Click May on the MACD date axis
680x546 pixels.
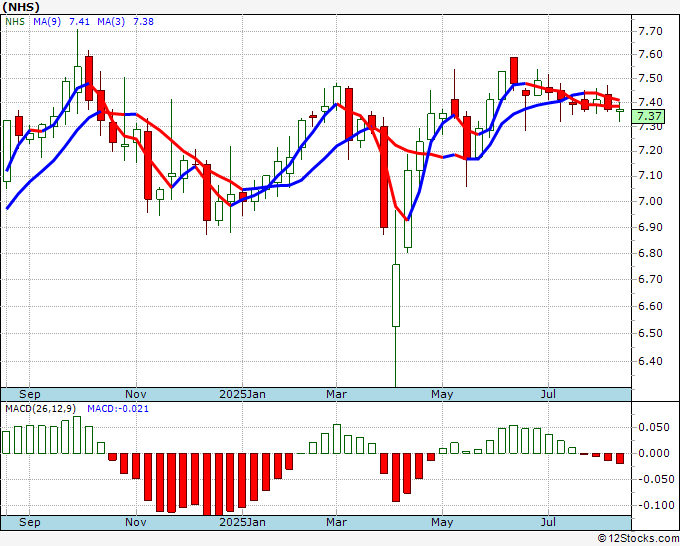442,522
